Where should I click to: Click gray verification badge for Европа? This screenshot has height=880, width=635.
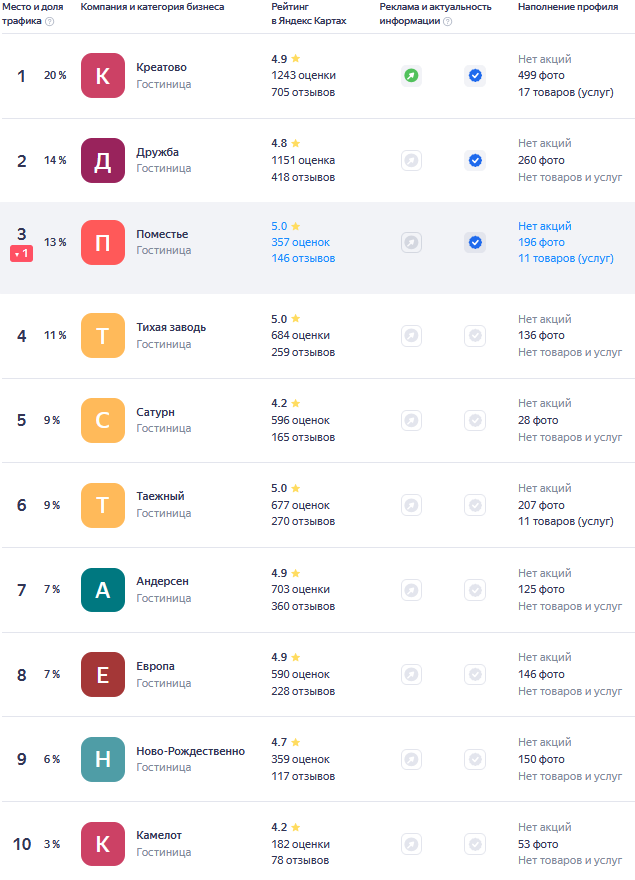click(475, 675)
